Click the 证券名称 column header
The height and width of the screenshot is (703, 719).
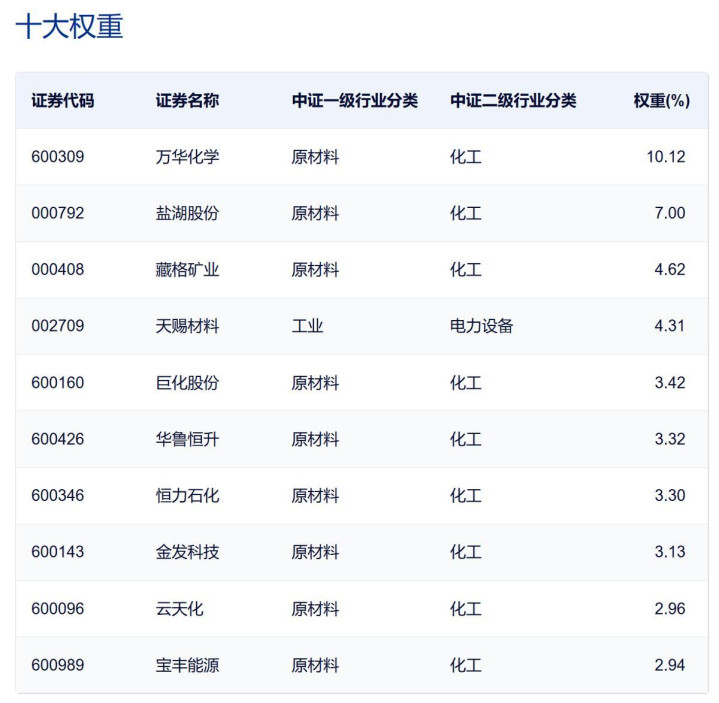(187, 100)
